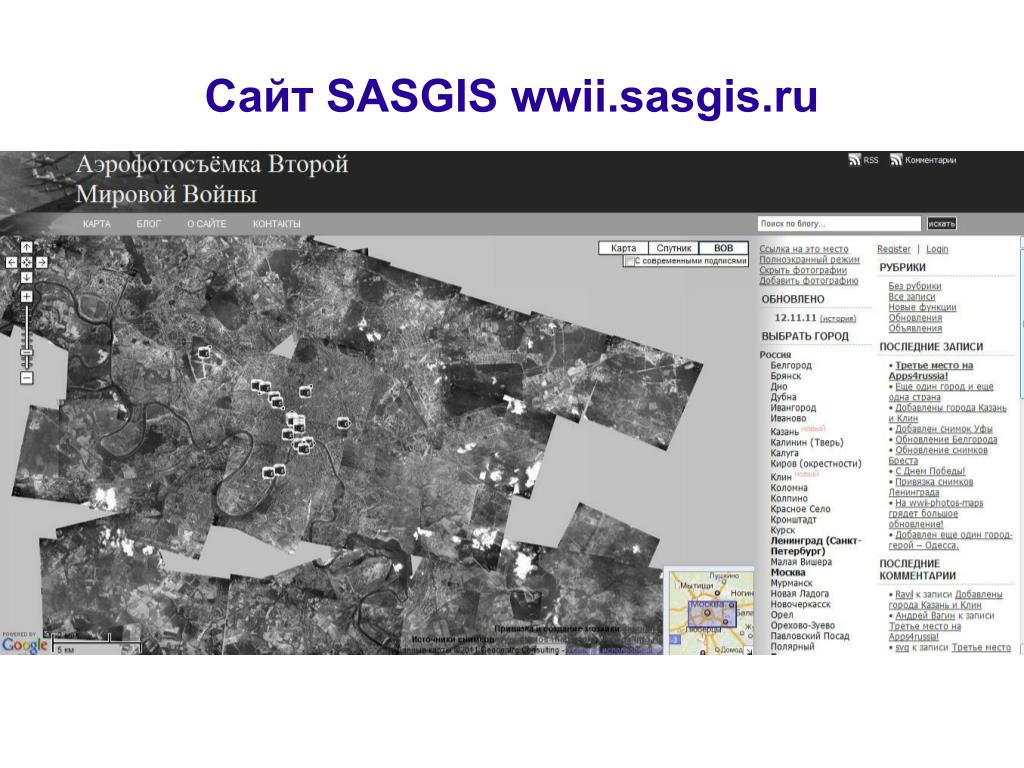Select the city Калинин (Тверь)
The width and height of the screenshot is (1024, 768).
pos(807,442)
